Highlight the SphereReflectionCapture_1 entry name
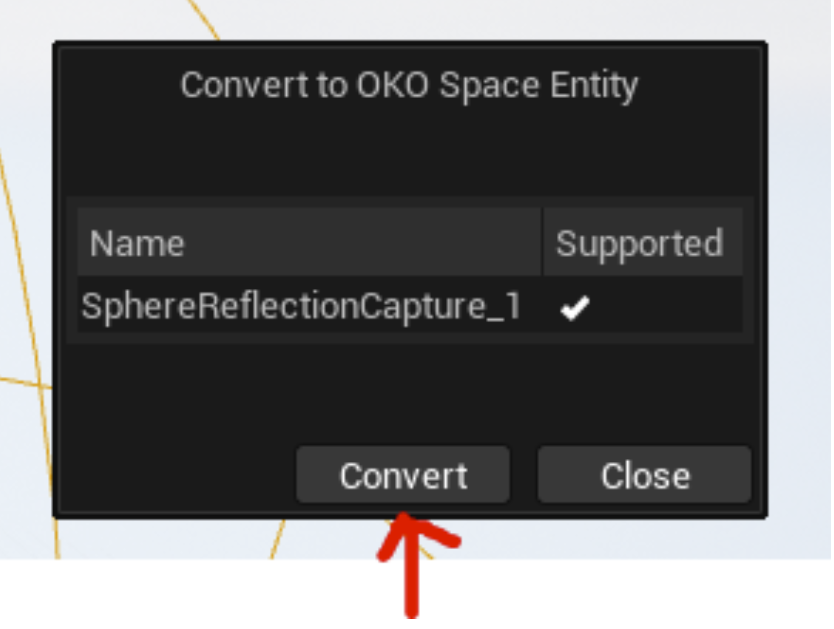The image size is (834, 629). pos(300,306)
